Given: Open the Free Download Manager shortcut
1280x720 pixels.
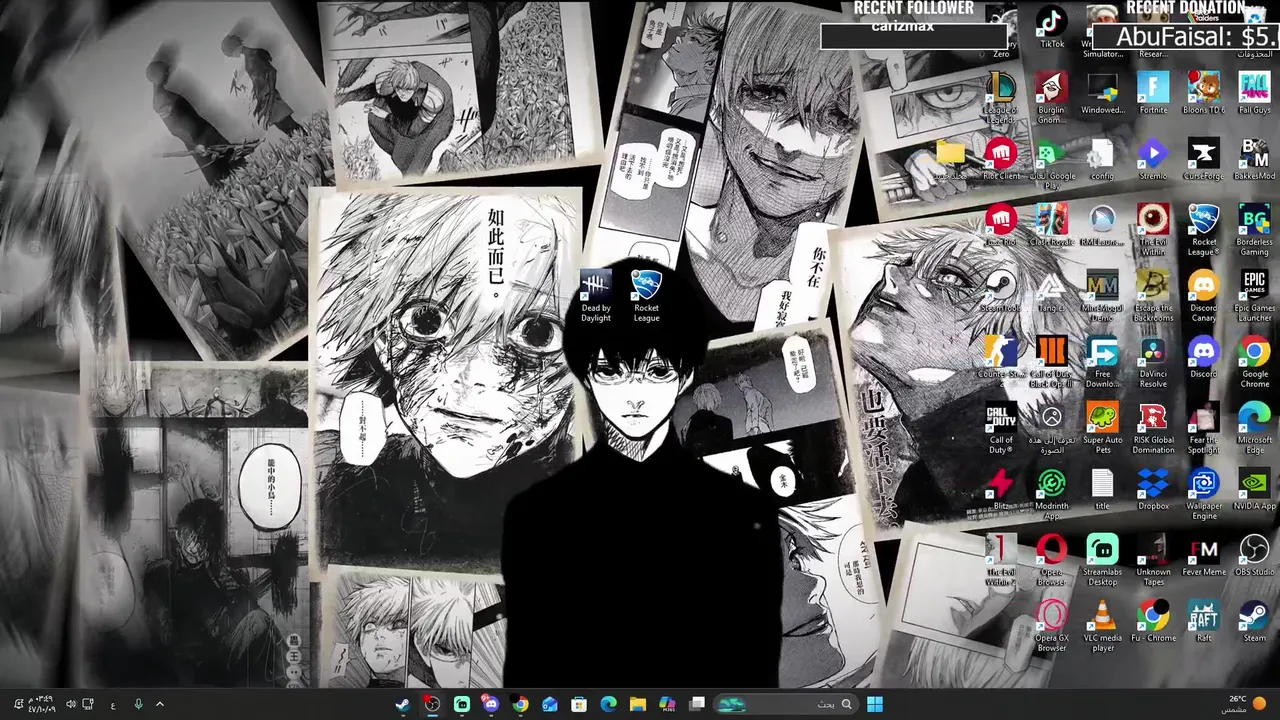Looking at the screenshot, I should point(1102,362).
